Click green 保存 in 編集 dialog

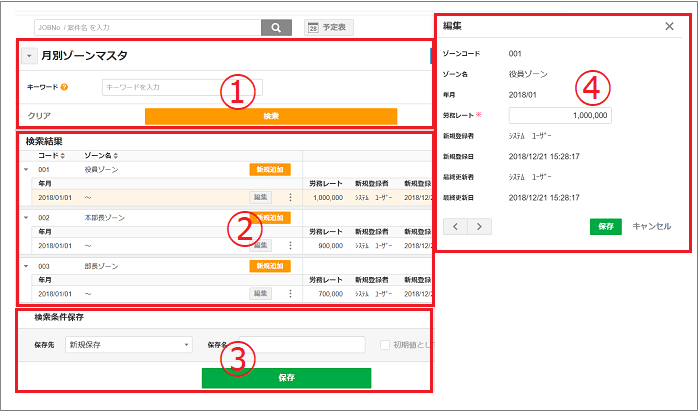tap(606, 226)
